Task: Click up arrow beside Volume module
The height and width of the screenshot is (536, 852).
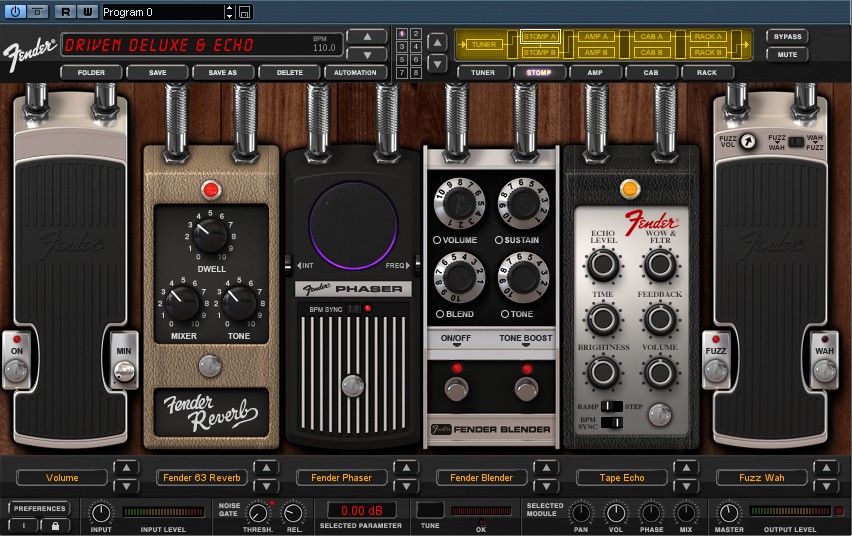Action: point(126,468)
